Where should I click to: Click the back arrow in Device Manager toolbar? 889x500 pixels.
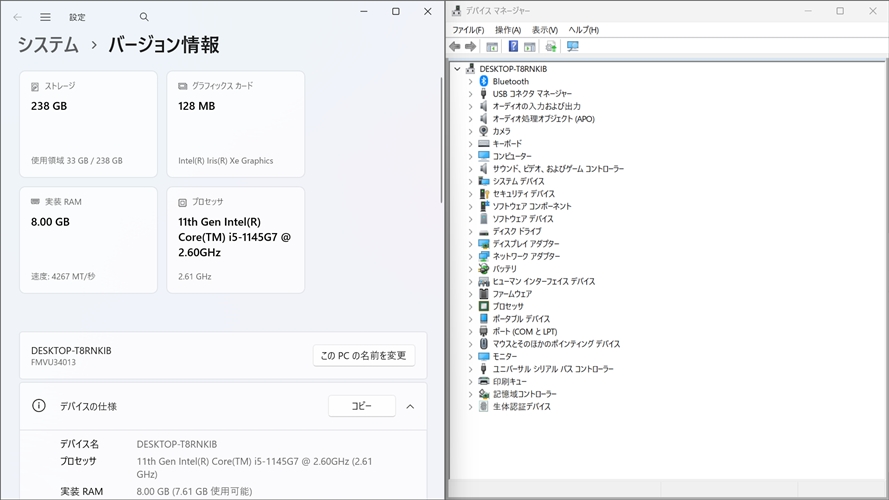455,46
